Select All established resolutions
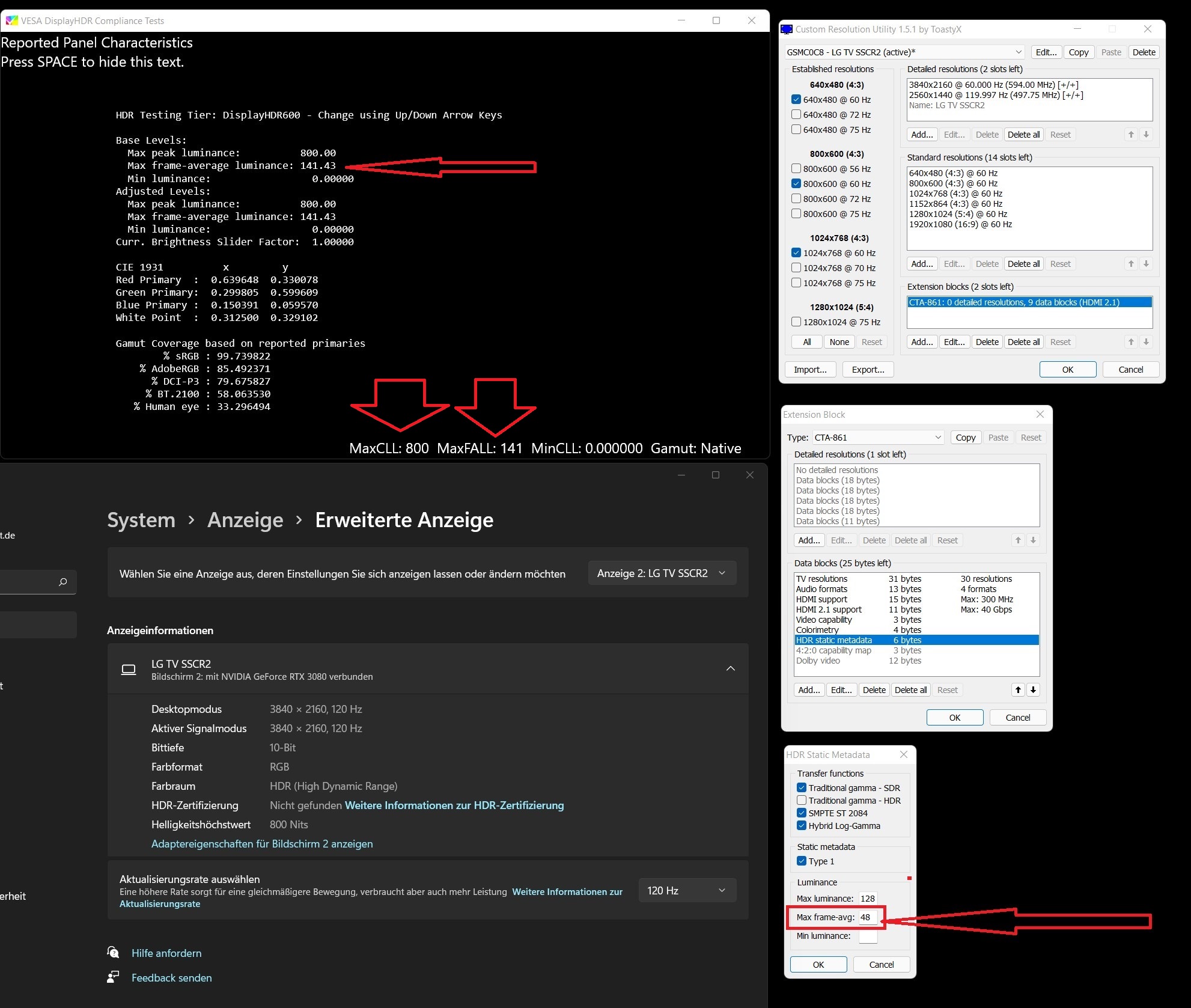Viewport: 1191px width, 1008px height. coord(807,342)
